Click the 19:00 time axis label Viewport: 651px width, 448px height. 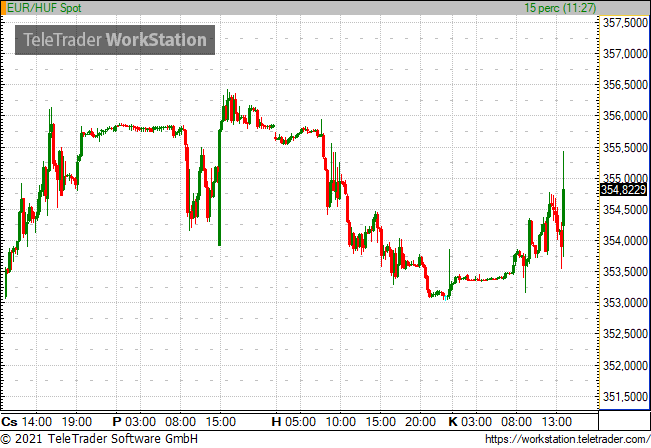(x=77, y=422)
